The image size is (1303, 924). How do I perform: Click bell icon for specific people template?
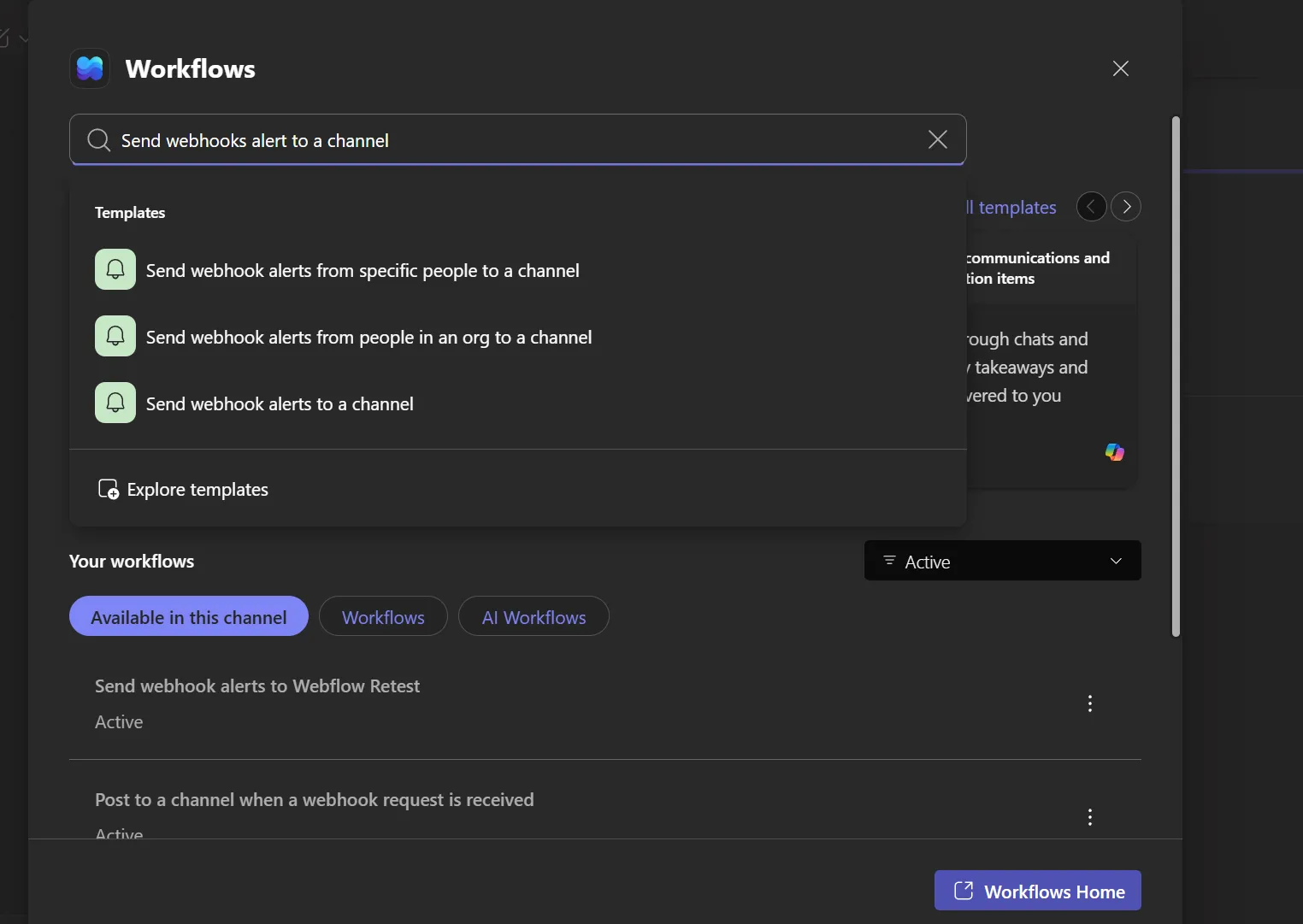115,269
